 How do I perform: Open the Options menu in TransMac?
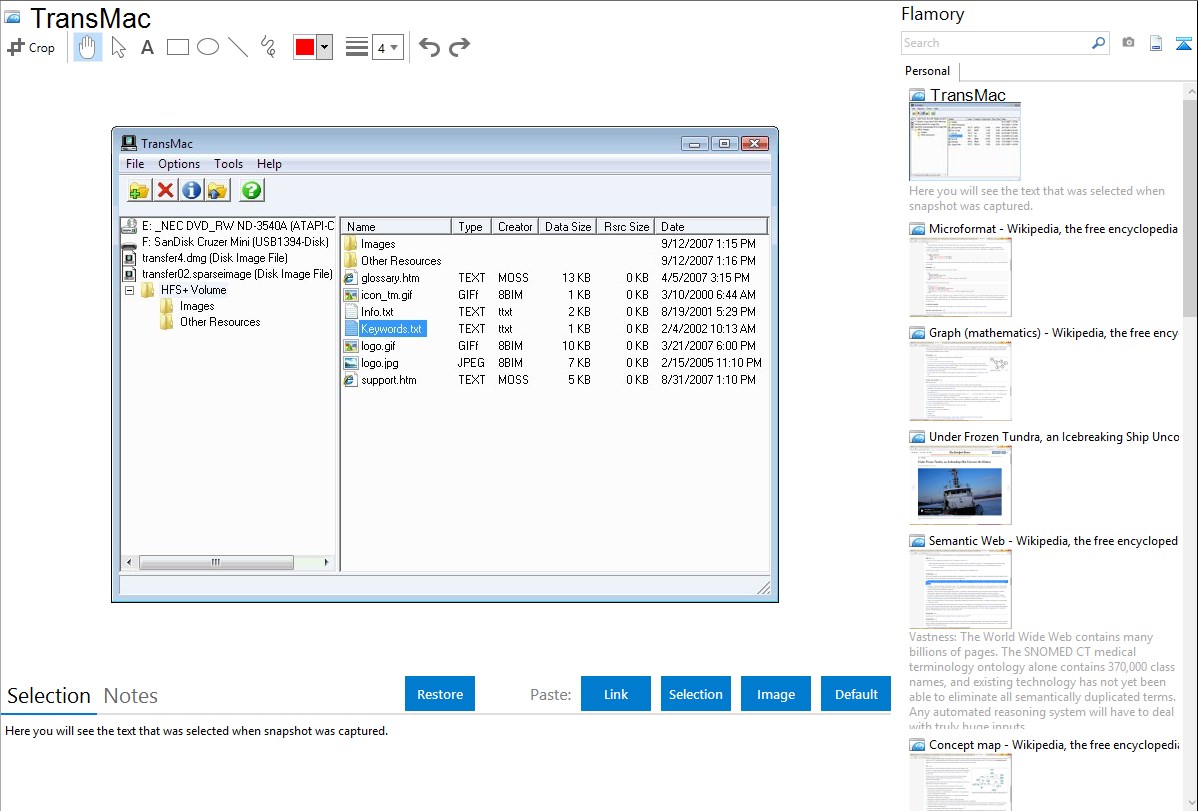(179, 164)
